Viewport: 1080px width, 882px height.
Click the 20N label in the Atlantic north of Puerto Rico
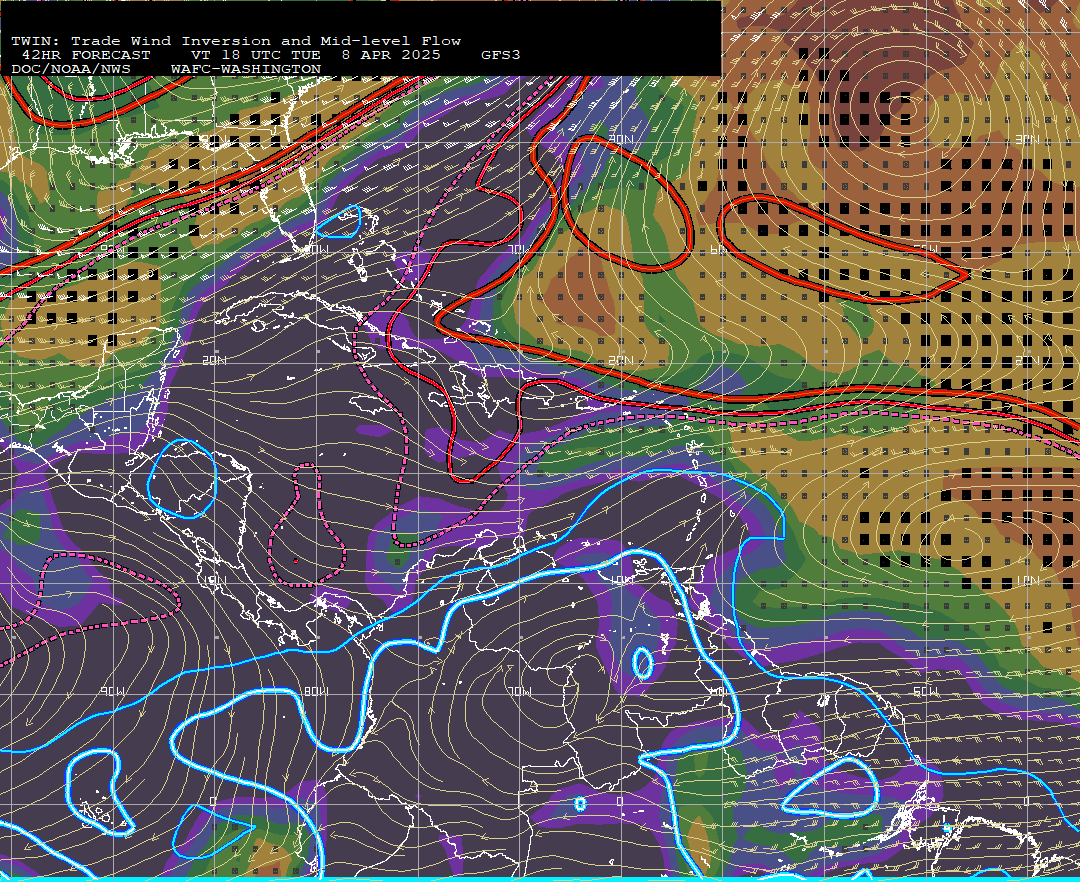(621, 361)
